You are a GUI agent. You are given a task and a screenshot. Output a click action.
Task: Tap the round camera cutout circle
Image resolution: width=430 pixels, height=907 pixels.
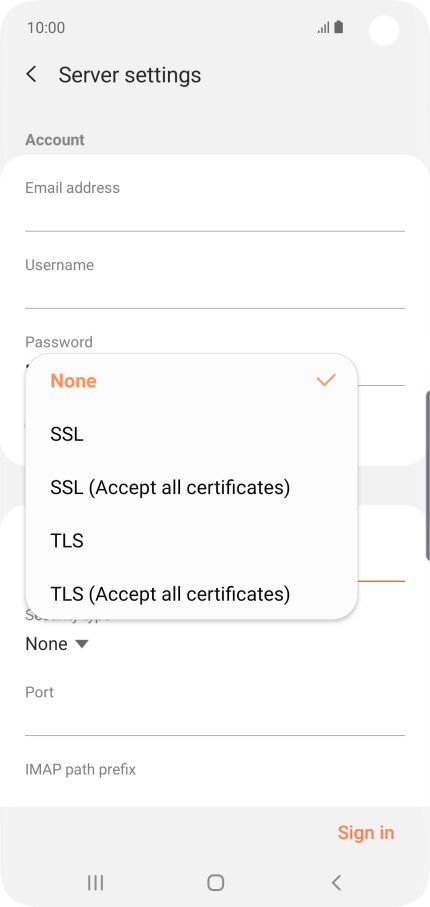click(384, 30)
